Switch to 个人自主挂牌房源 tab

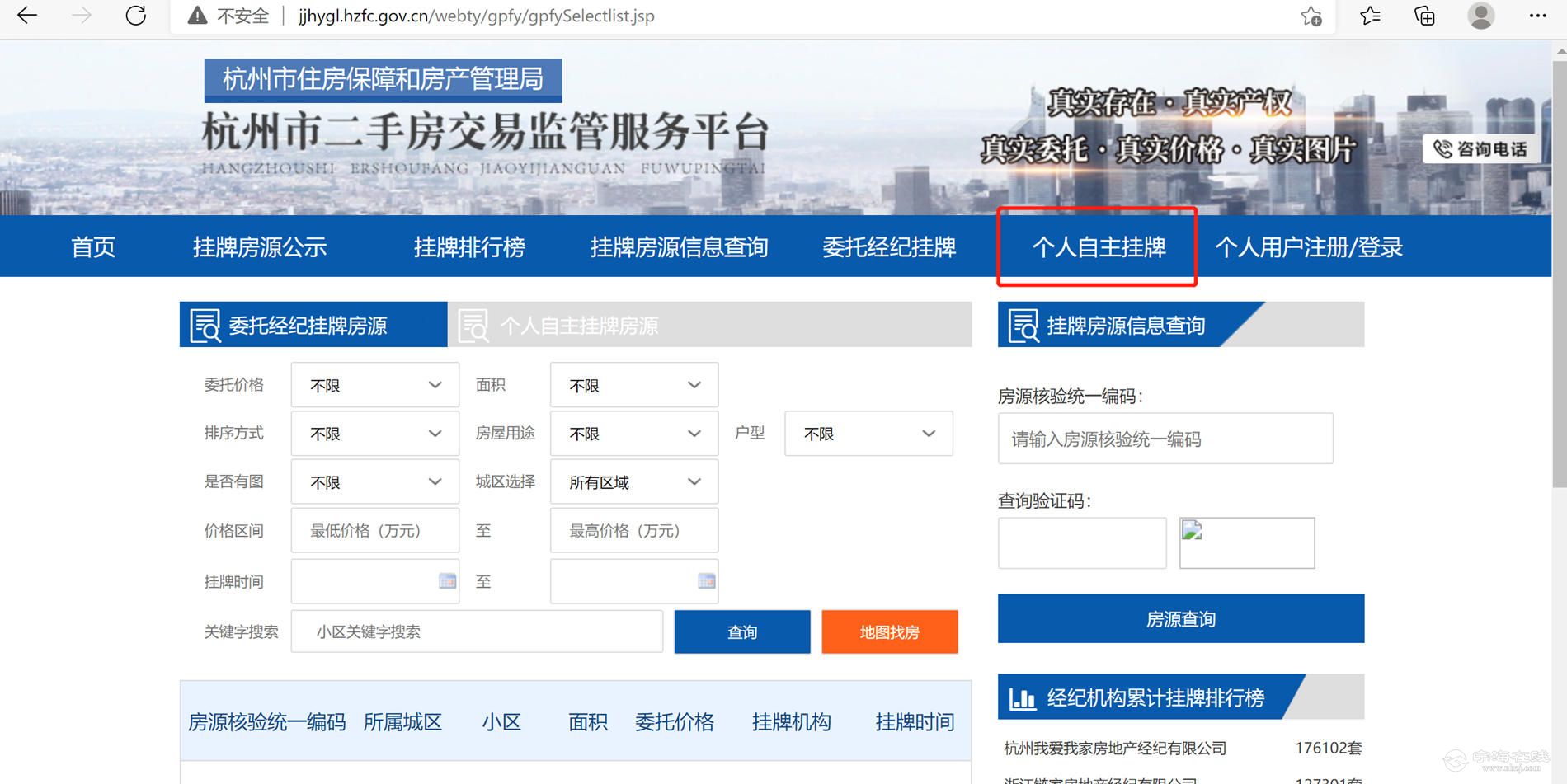coord(577,326)
